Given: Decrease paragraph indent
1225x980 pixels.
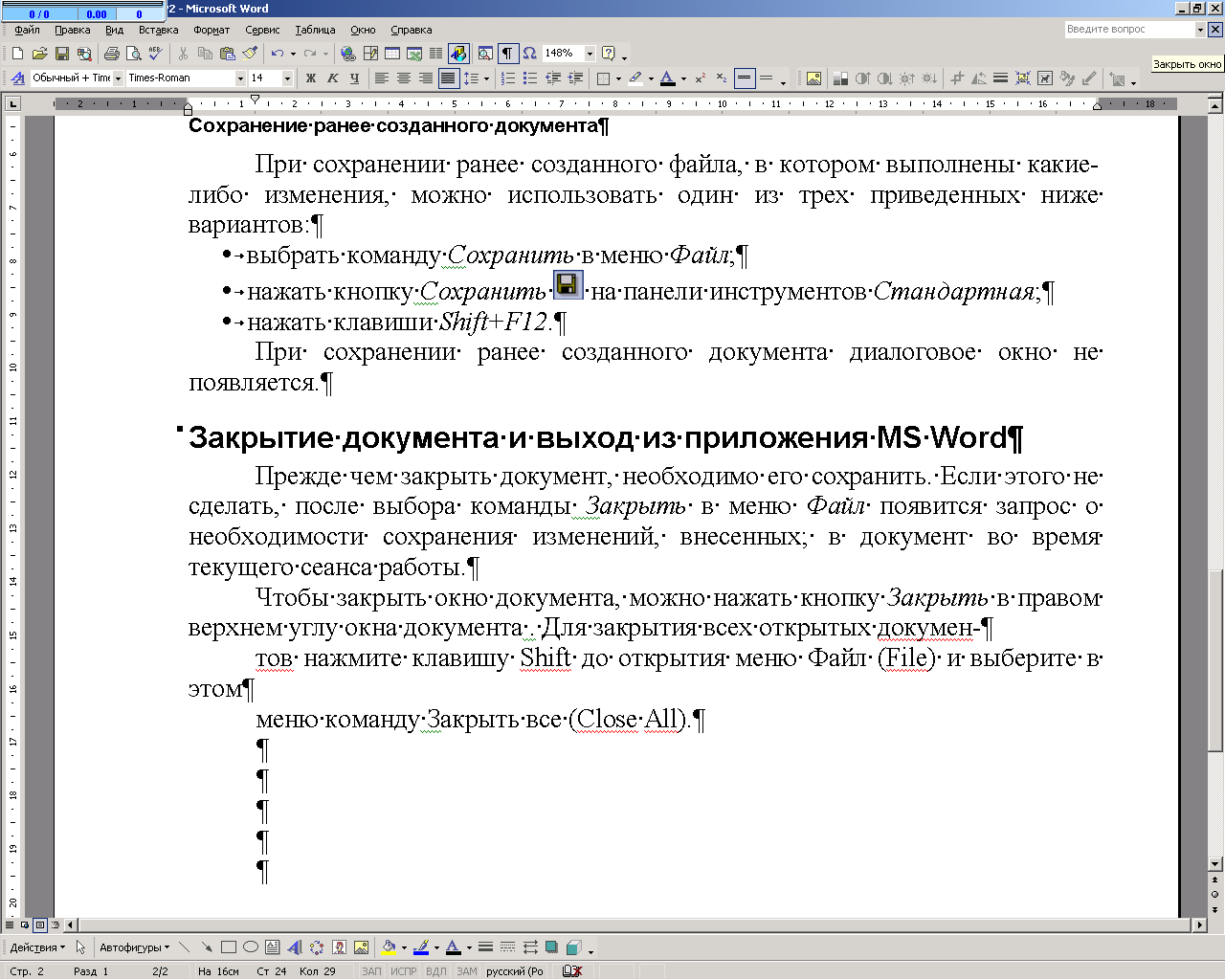Looking at the screenshot, I should pos(553,78).
